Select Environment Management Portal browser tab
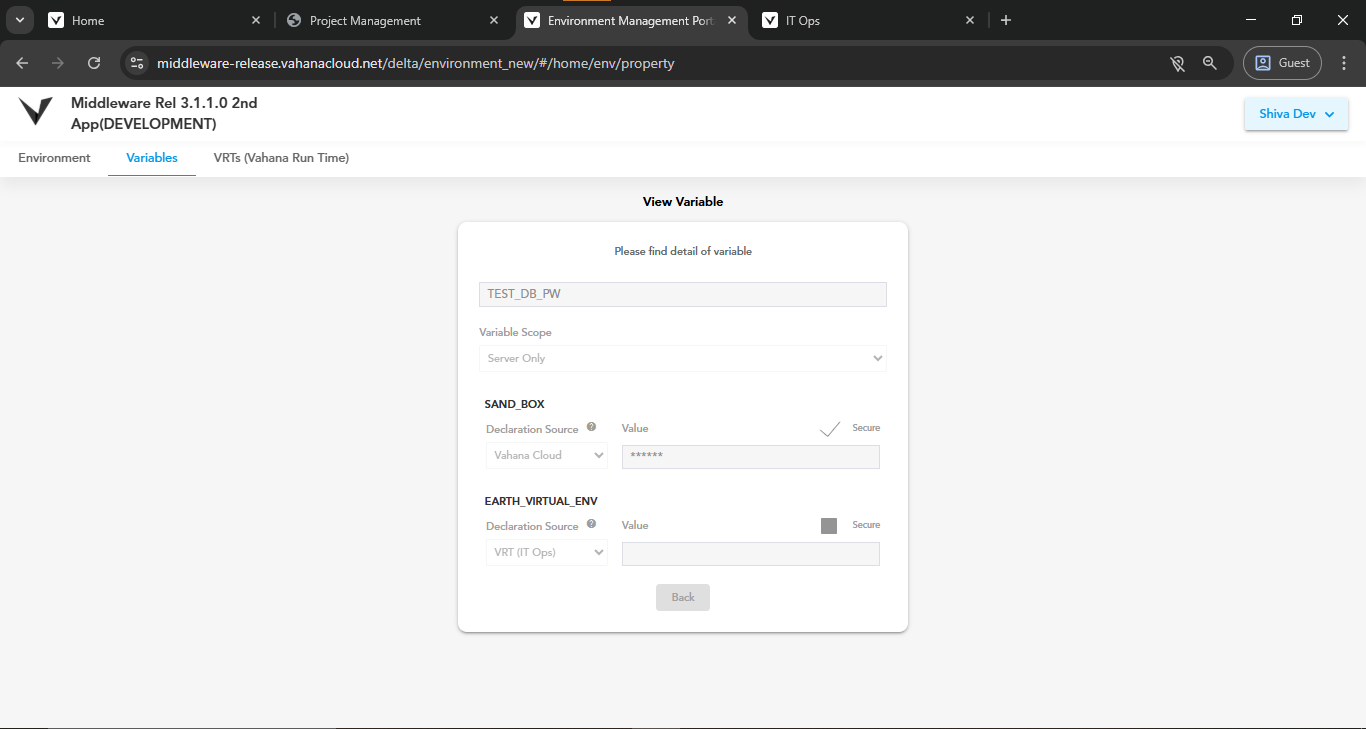Viewport: 1366px width, 729px height. [630, 20]
